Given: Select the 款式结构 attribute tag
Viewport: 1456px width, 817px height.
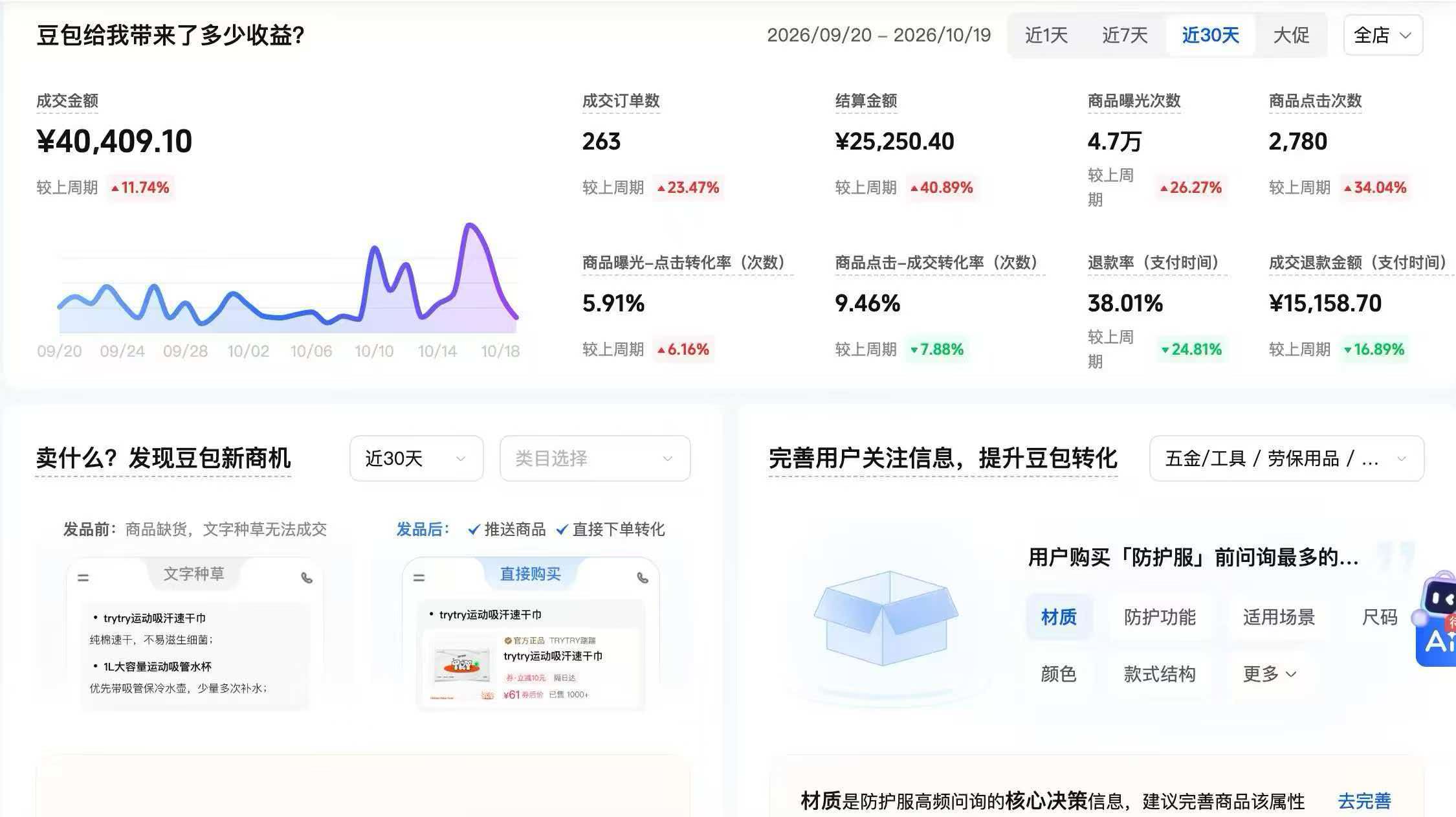Looking at the screenshot, I should coord(1160,674).
